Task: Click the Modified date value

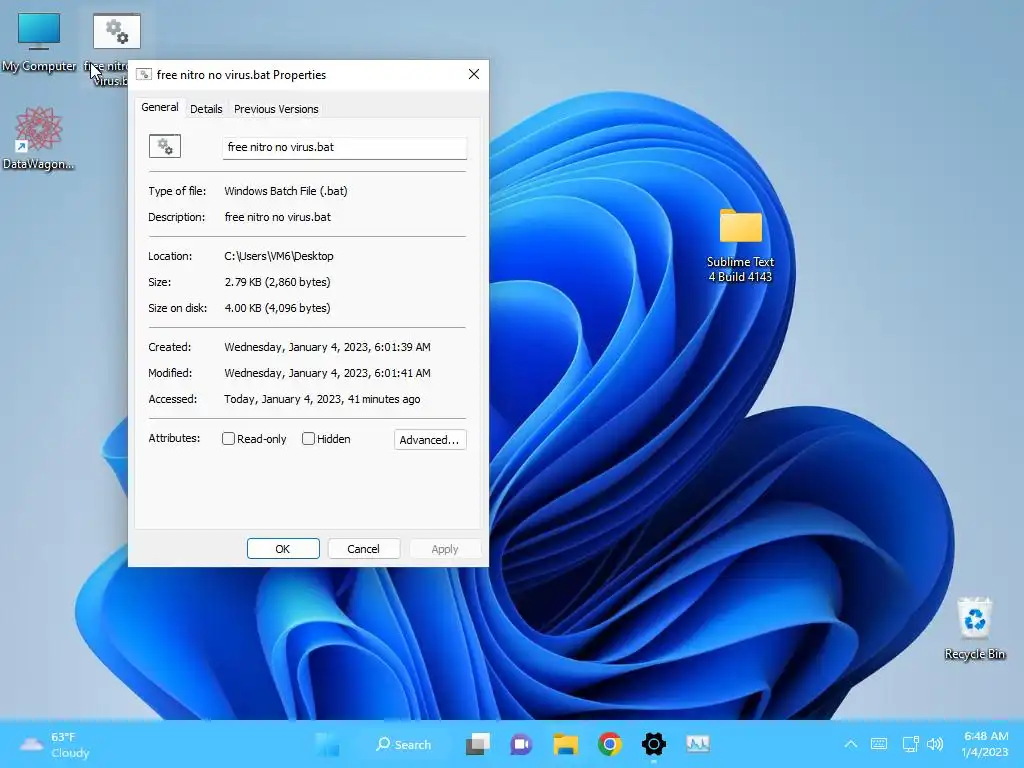Action: pyautogui.click(x=327, y=374)
